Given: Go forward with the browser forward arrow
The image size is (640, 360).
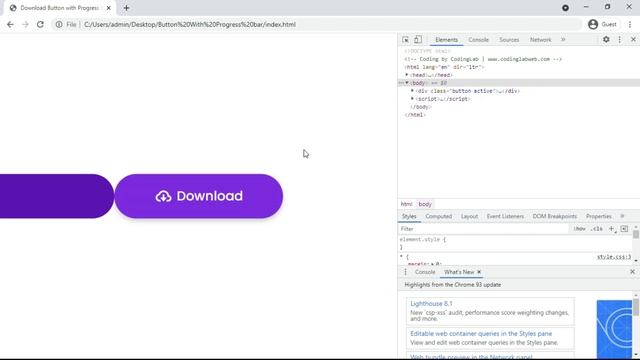Looking at the screenshot, I should 25,24.
